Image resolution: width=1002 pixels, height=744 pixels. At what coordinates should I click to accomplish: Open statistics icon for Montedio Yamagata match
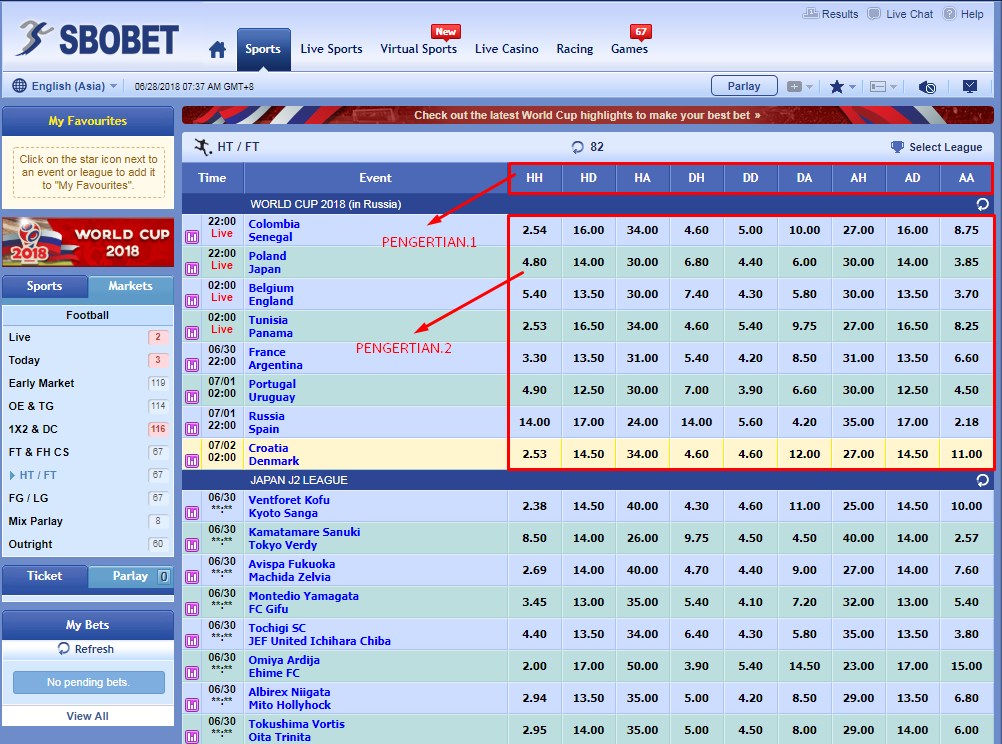click(192, 609)
